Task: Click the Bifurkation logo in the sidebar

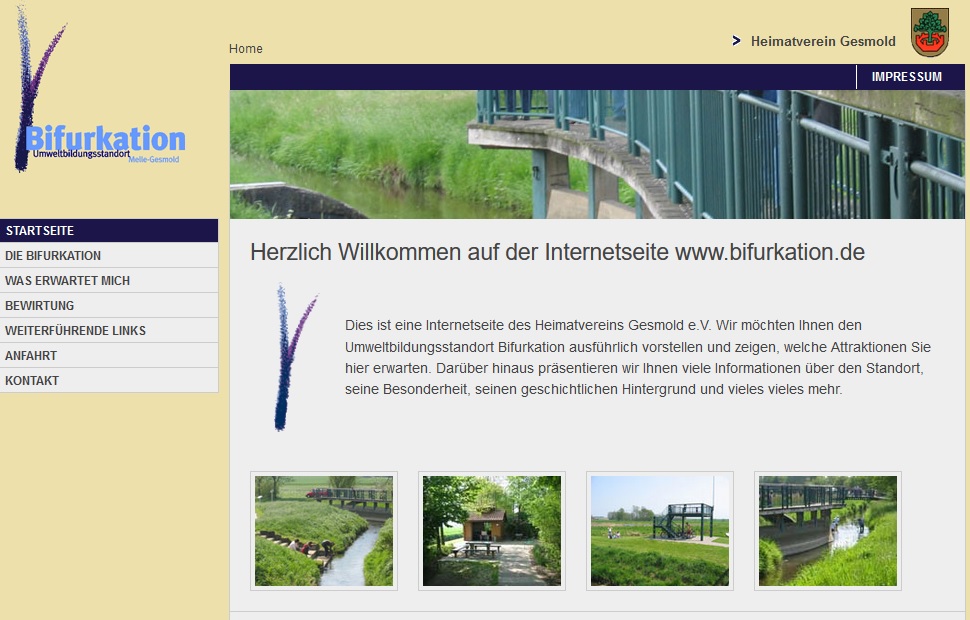Action: coord(99,90)
